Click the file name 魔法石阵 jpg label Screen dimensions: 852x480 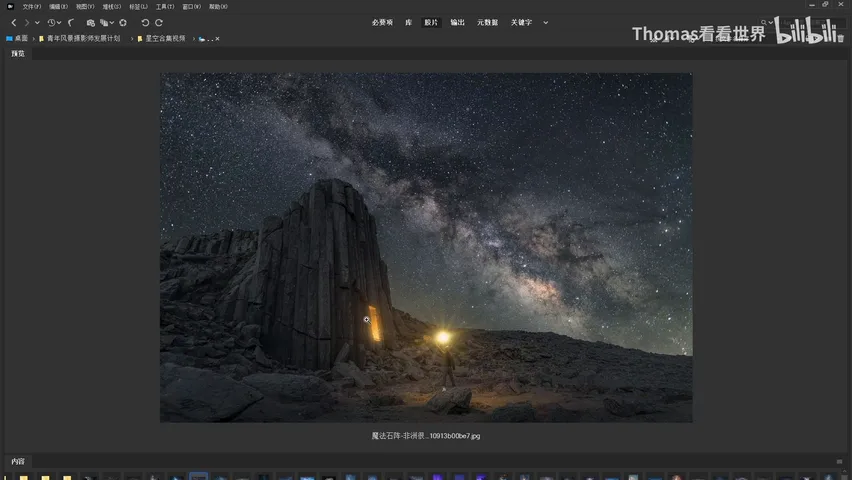(426, 436)
